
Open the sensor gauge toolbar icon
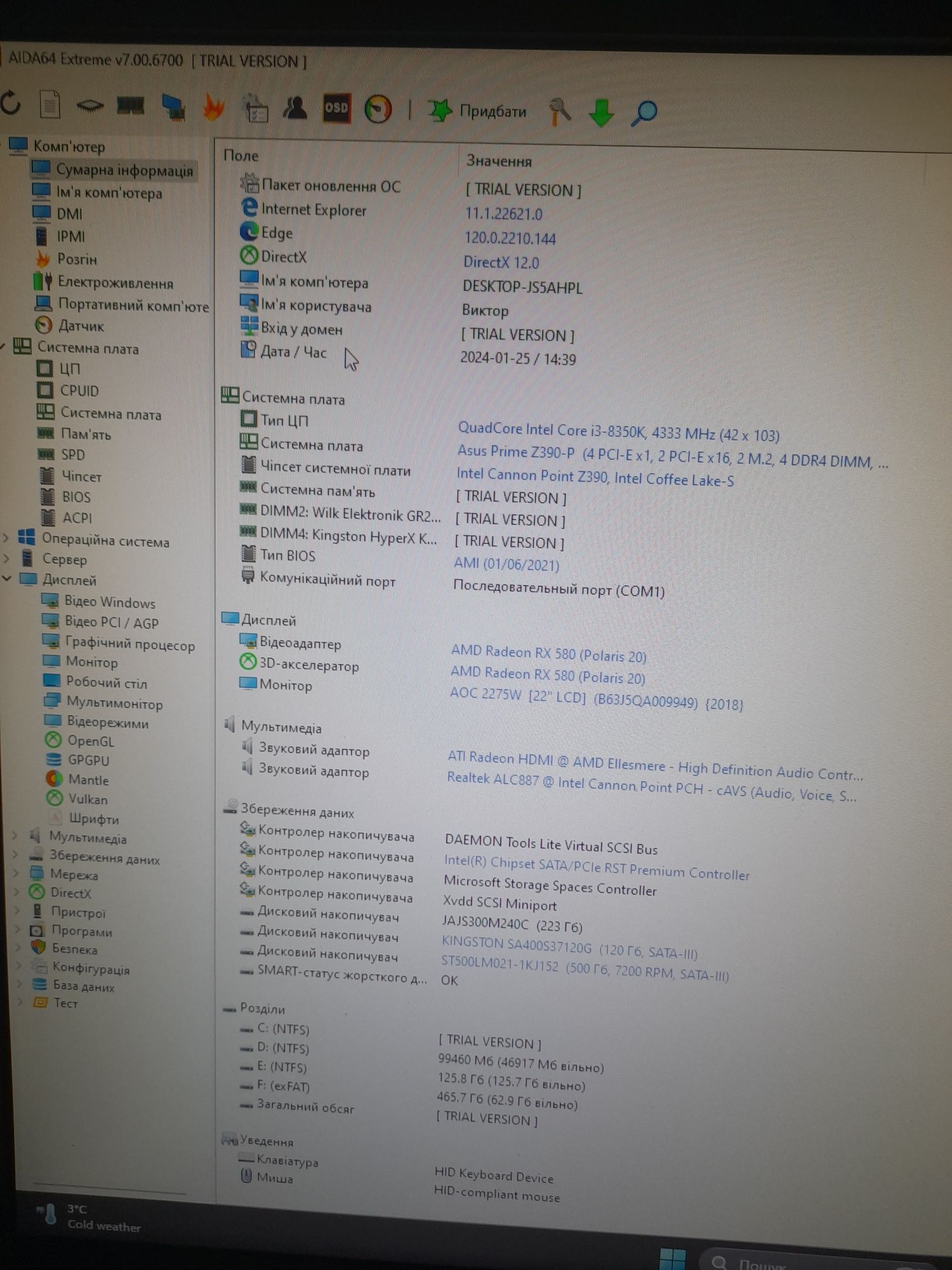pos(378,109)
